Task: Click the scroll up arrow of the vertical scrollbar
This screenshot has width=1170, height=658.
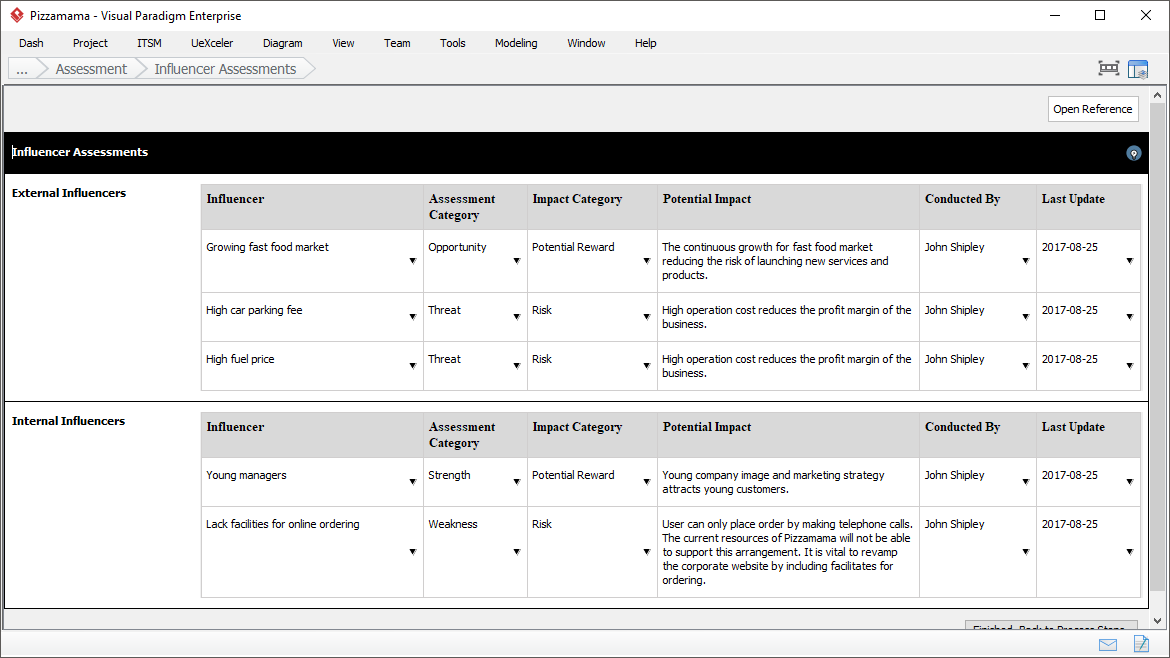Action: click(1157, 95)
